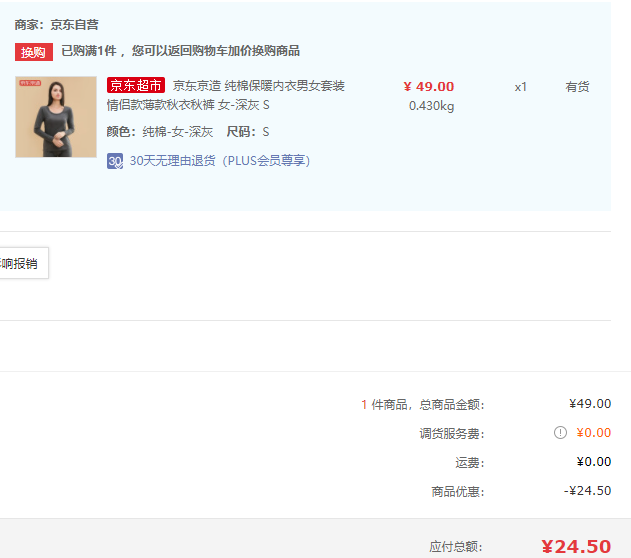The width and height of the screenshot is (631, 558).
Task: Click the size attribute 尺码：S
Action: click(x=248, y=132)
